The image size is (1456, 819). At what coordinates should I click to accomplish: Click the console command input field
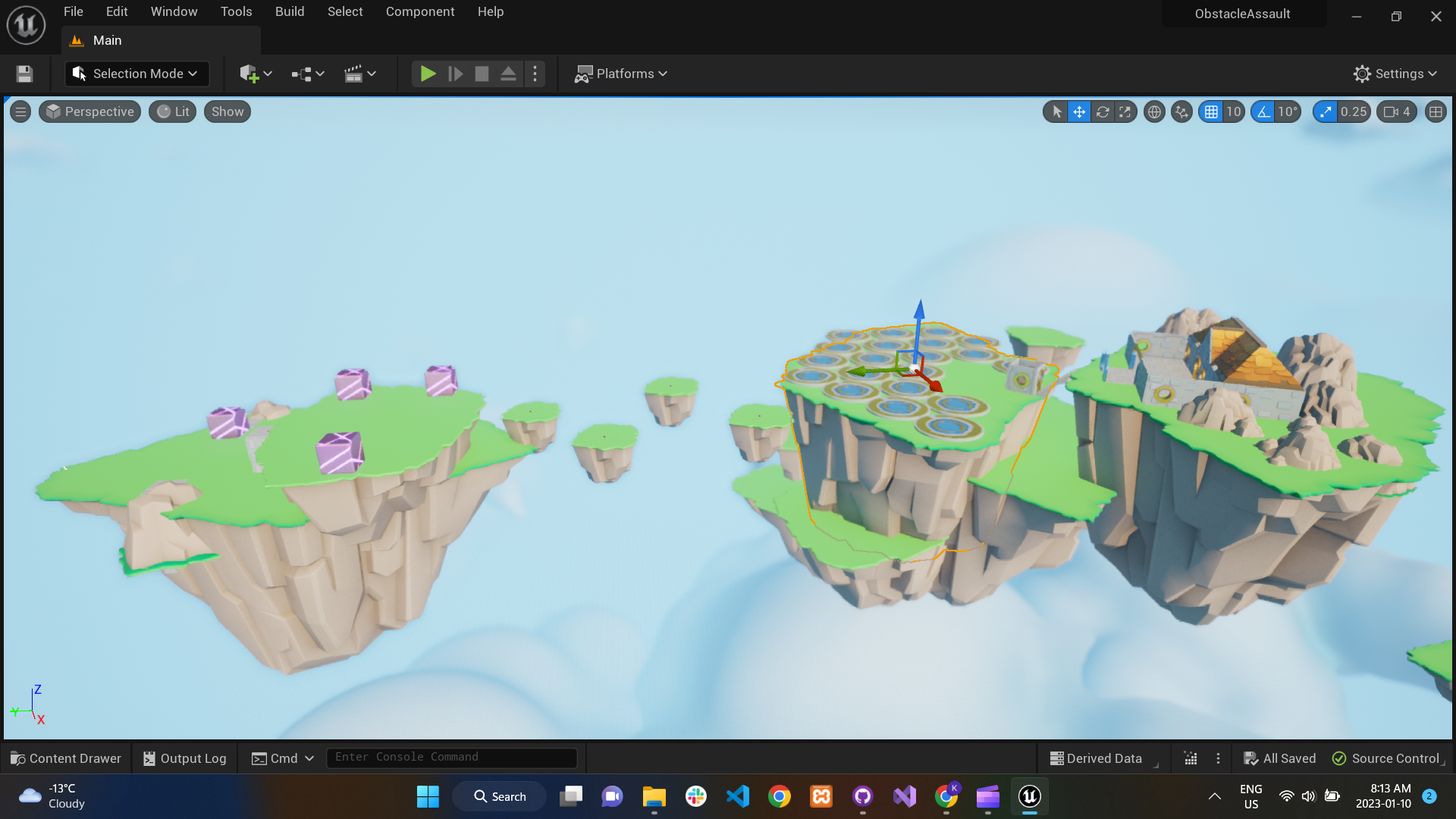click(x=451, y=758)
